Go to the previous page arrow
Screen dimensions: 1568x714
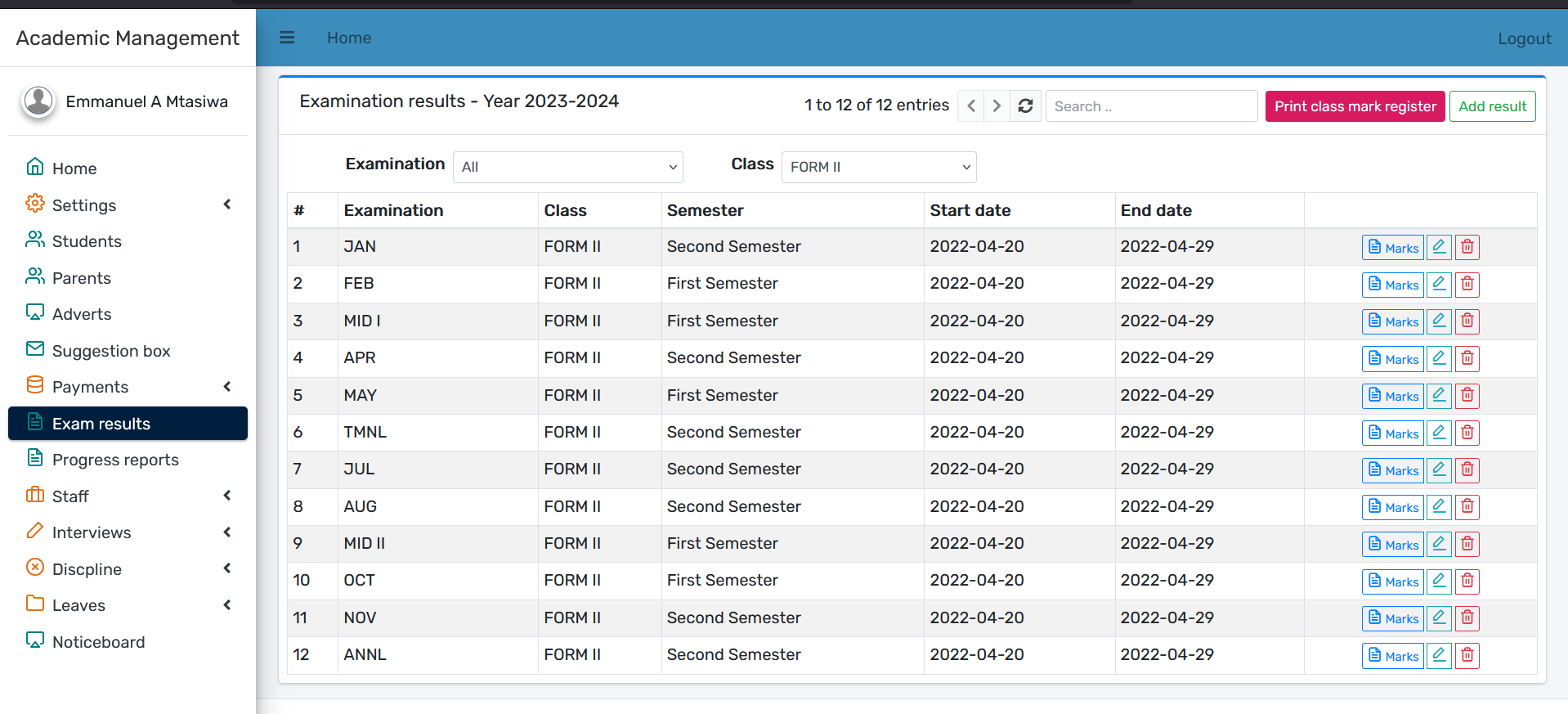click(971, 106)
